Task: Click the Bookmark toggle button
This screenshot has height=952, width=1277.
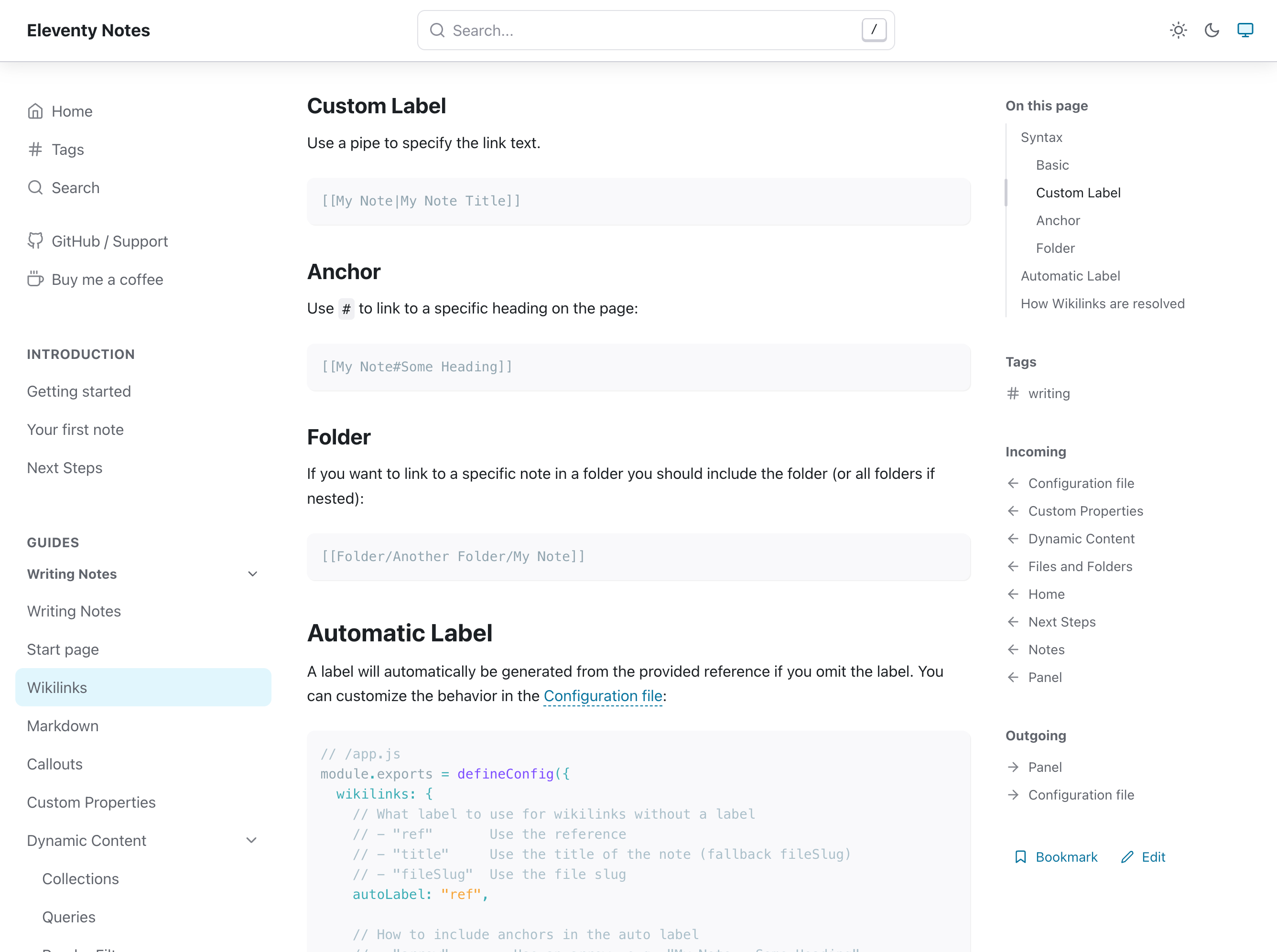Action: coord(1055,857)
